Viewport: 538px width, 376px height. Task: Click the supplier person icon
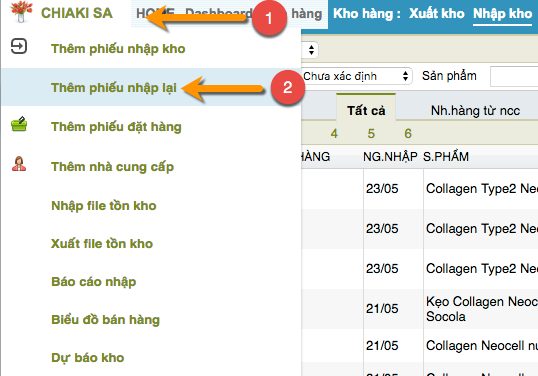[19, 164]
